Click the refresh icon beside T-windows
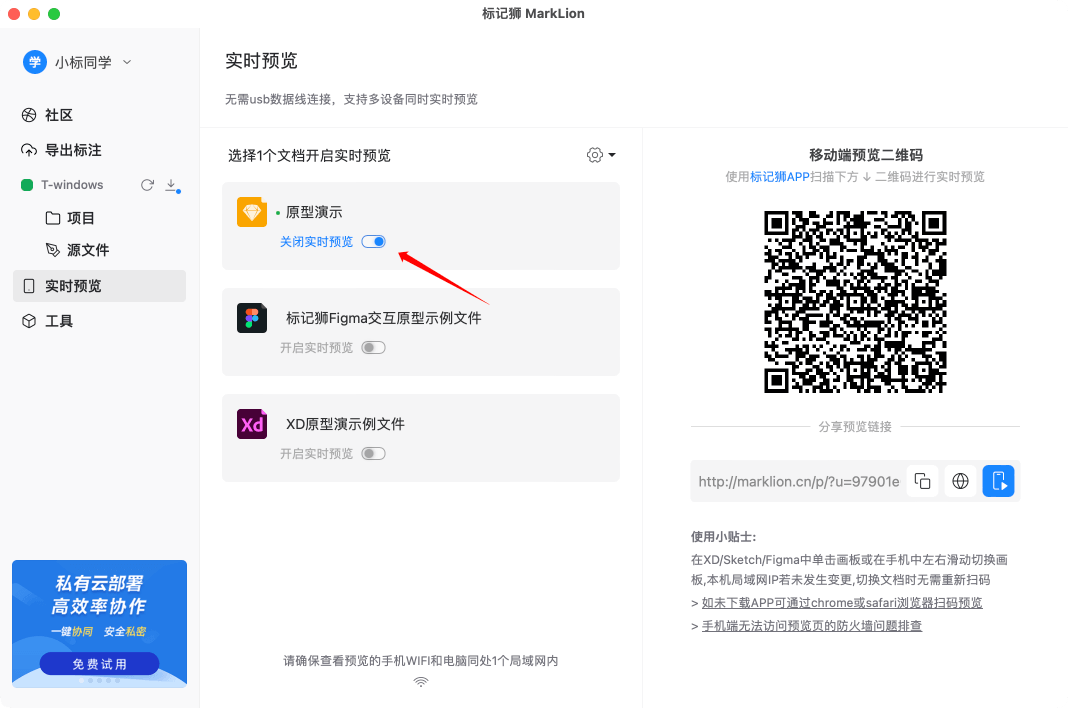Viewport: 1068px width, 708px height. (147, 185)
